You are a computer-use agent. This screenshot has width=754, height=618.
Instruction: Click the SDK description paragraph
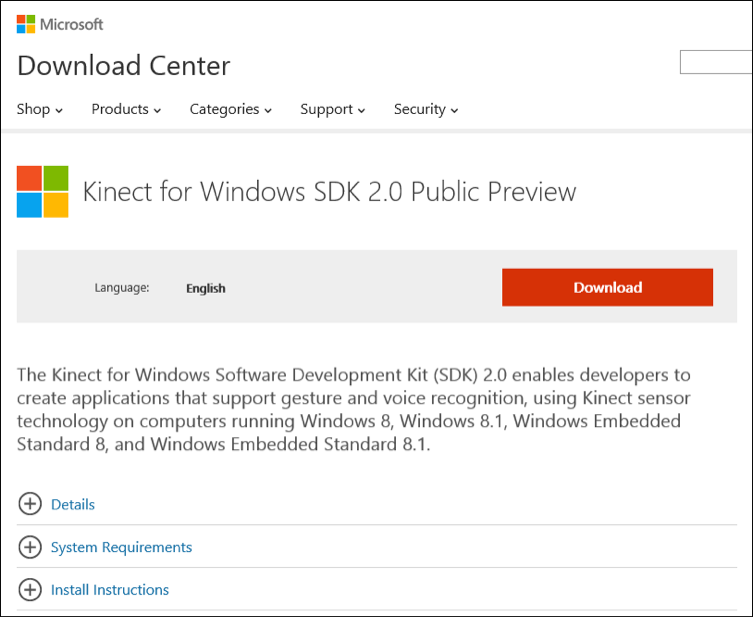click(x=354, y=409)
